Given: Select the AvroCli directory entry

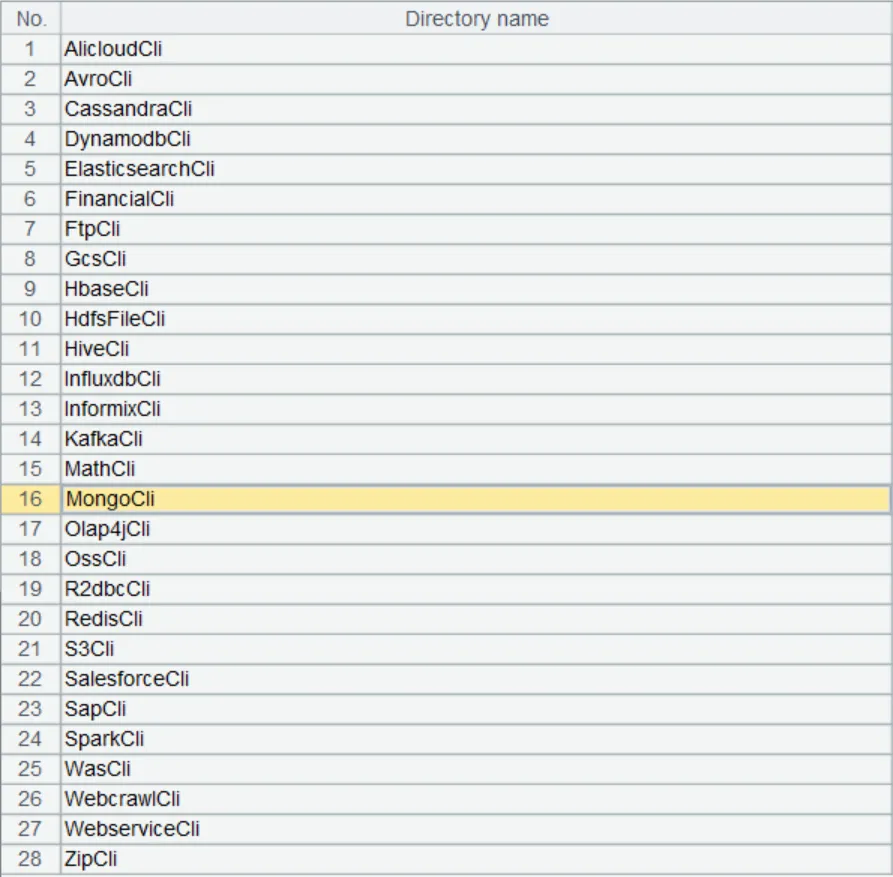Looking at the screenshot, I should [476, 79].
